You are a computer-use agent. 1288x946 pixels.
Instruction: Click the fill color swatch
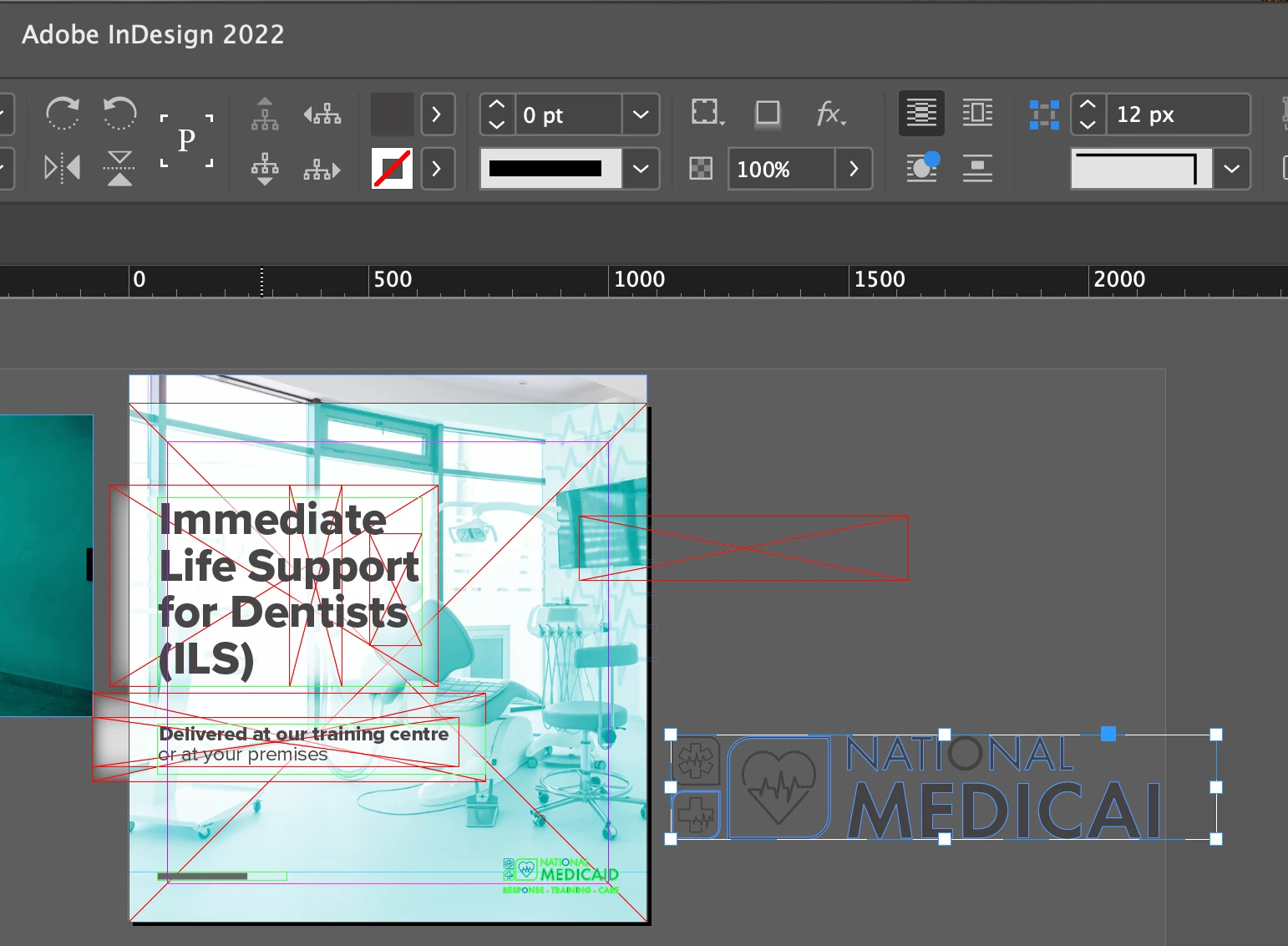click(x=392, y=114)
